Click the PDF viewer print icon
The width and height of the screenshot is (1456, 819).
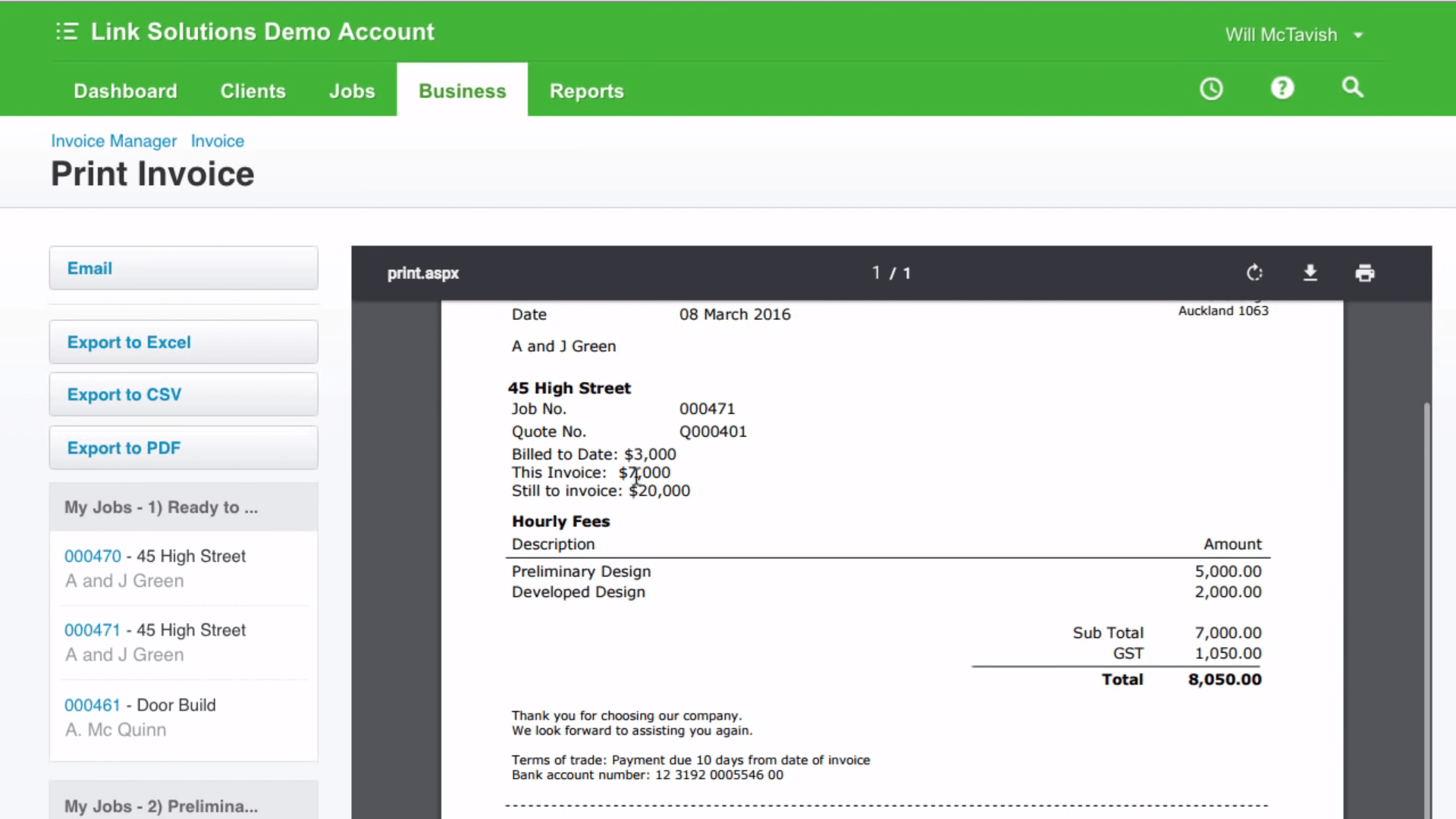coord(1364,273)
